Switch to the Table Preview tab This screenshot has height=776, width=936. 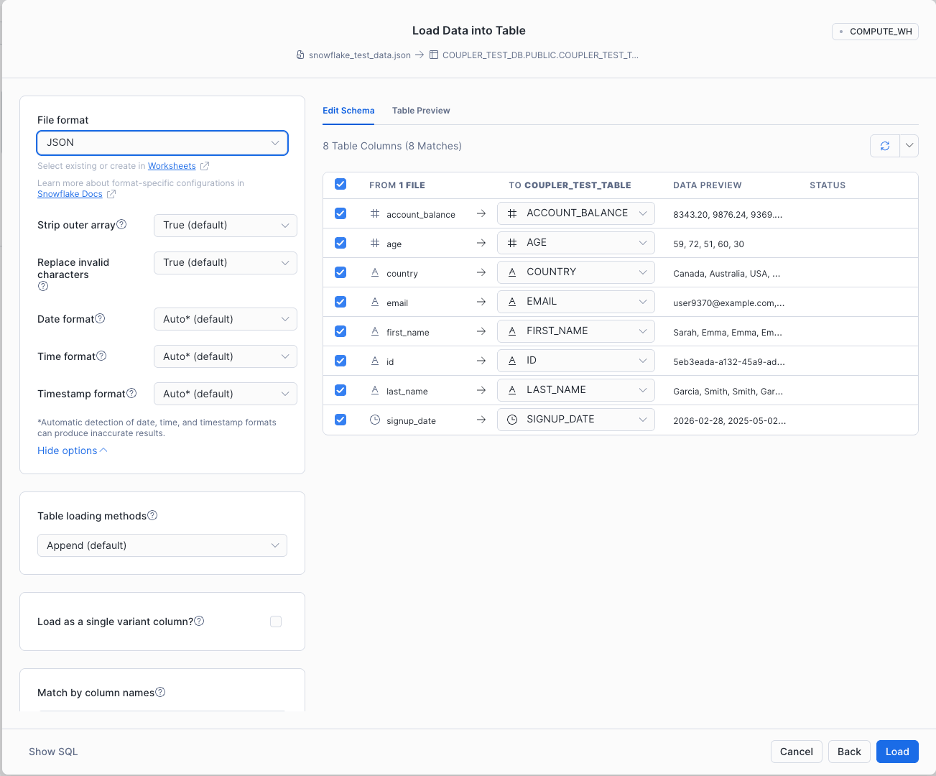coord(421,110)
